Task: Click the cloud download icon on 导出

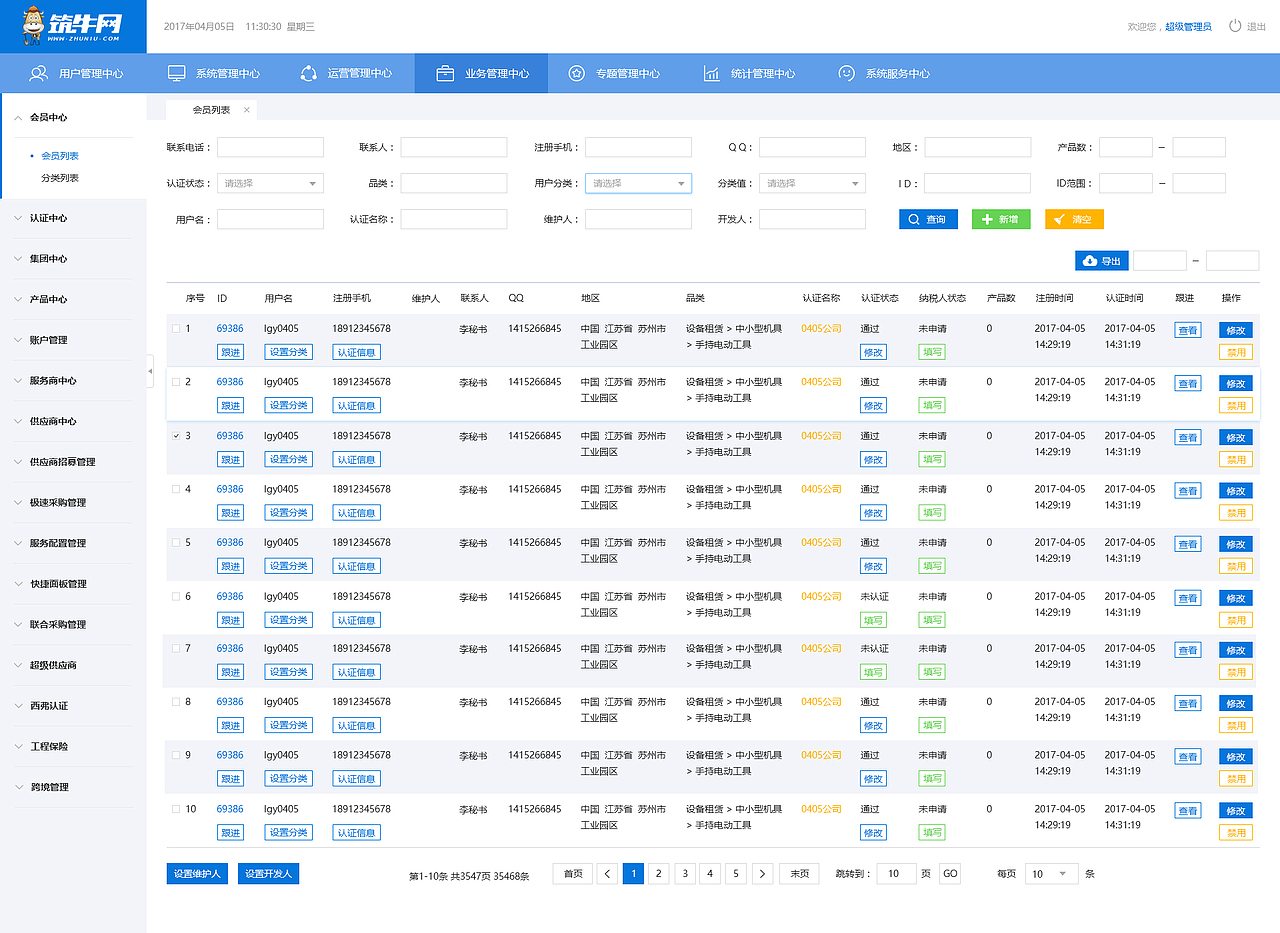Action: (1090, 261)
